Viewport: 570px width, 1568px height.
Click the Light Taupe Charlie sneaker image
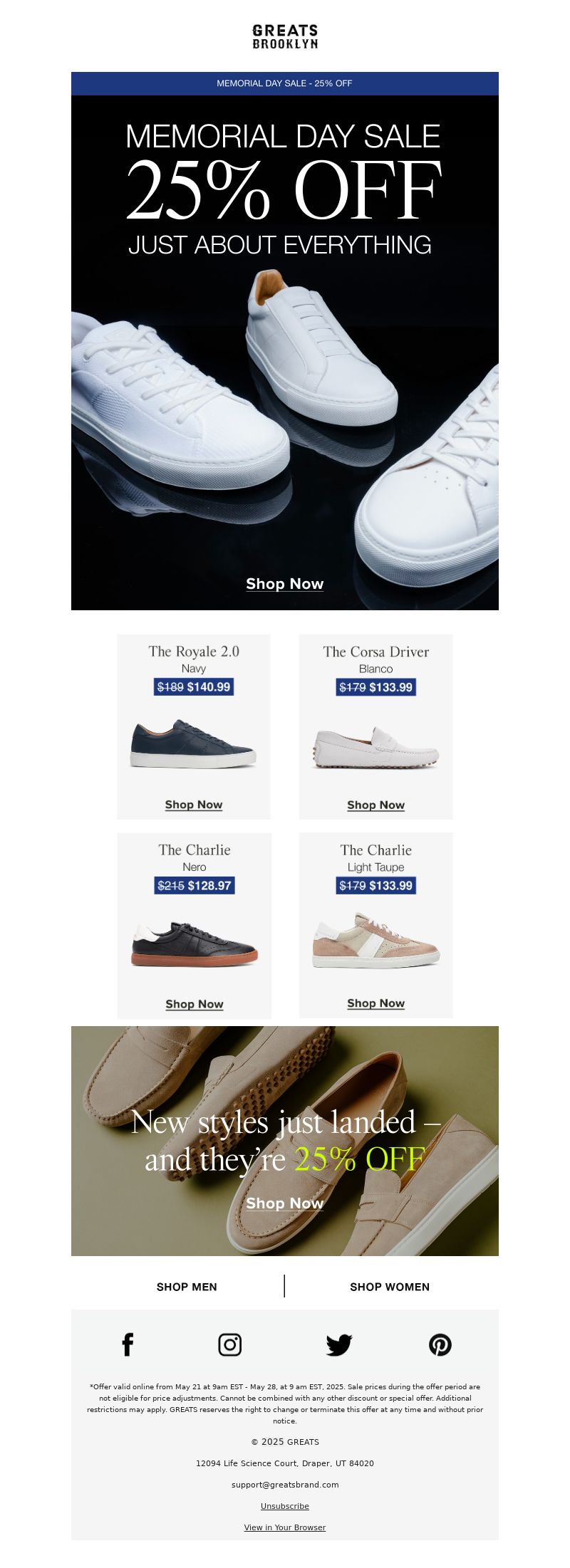(376, 940)
